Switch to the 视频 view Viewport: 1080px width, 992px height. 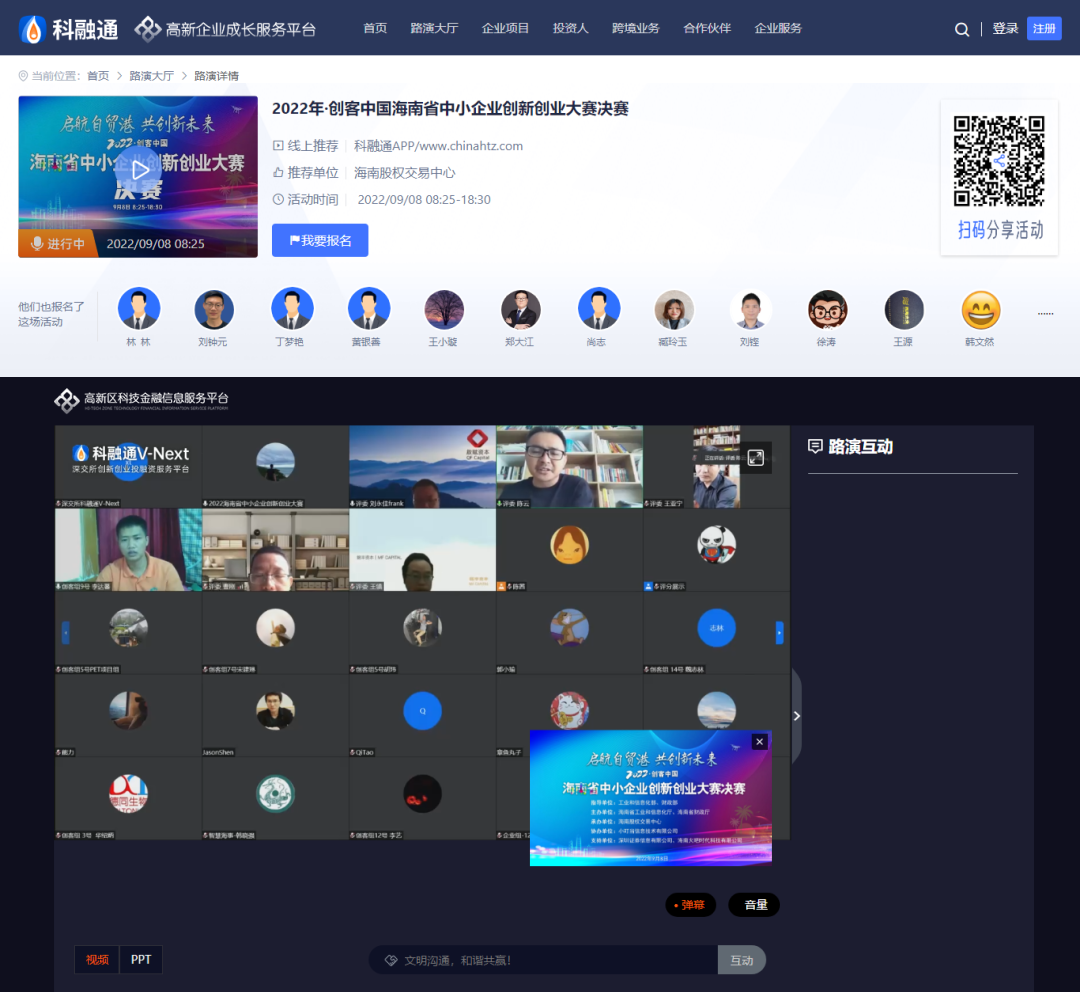97,960
